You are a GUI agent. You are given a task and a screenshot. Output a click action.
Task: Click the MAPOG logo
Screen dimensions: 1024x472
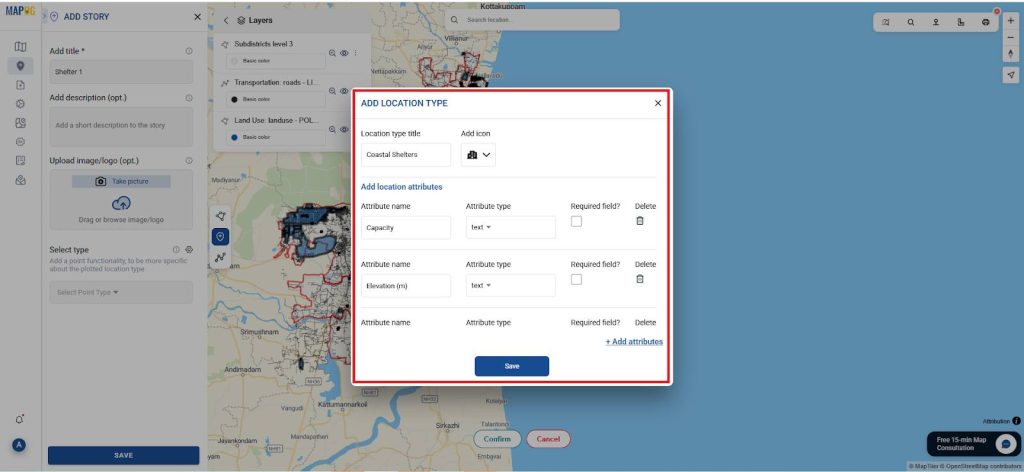pyautogui.click(x=20, y=12)
